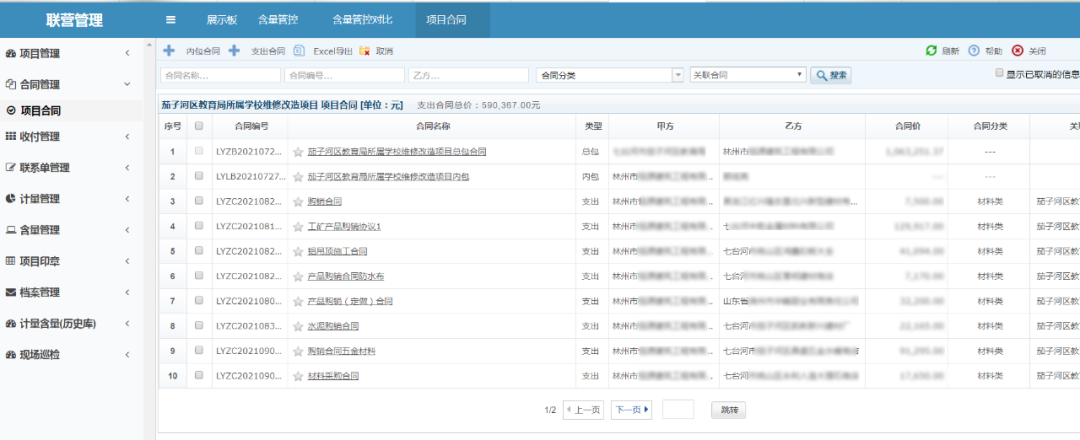Click the red 关闭 X icon
Screen dimensions: 1080x440
point(1017,50)
